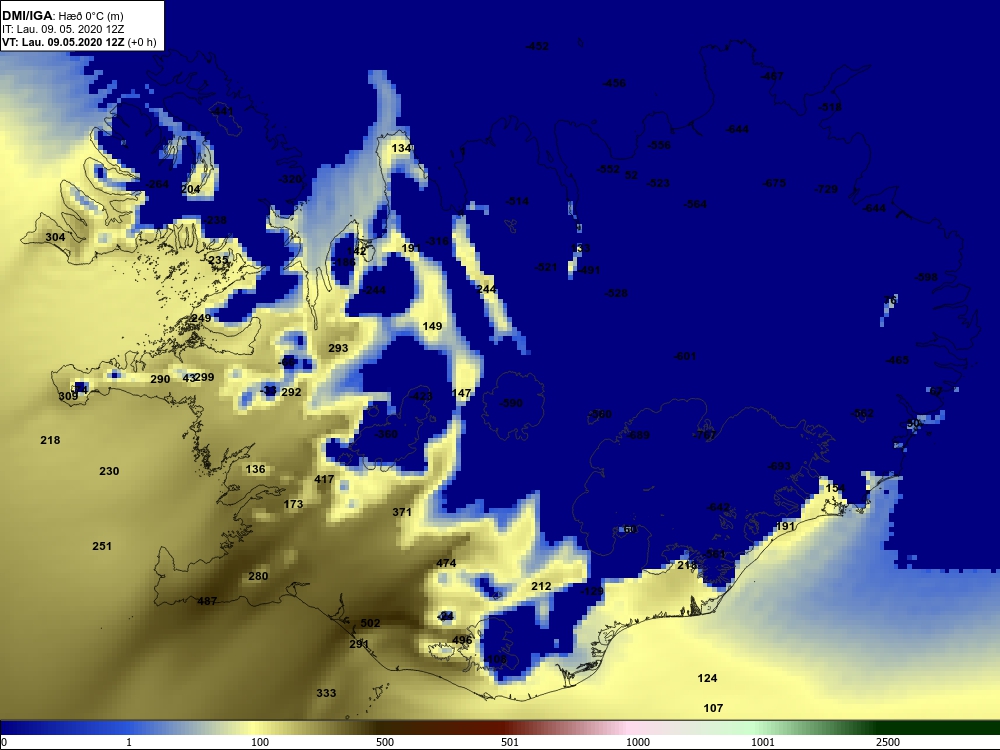The image size is (1000, 750).
Task: Click the value 147 on the map
Action: [x=461, y=393]
